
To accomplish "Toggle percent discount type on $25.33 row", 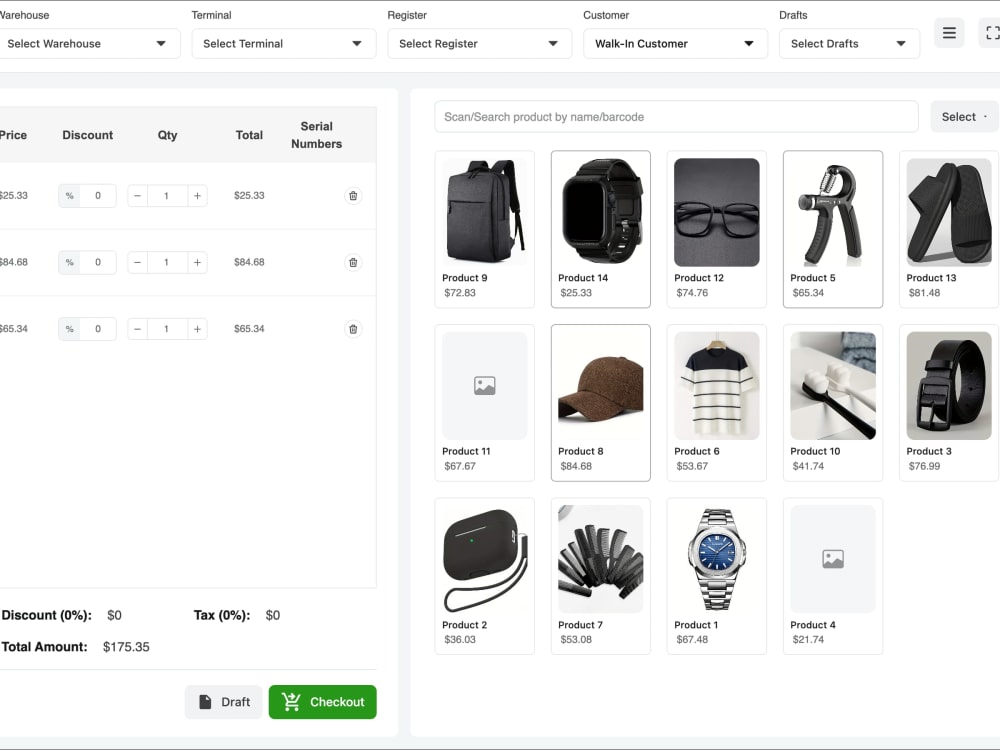I will [x=70, y=196].
